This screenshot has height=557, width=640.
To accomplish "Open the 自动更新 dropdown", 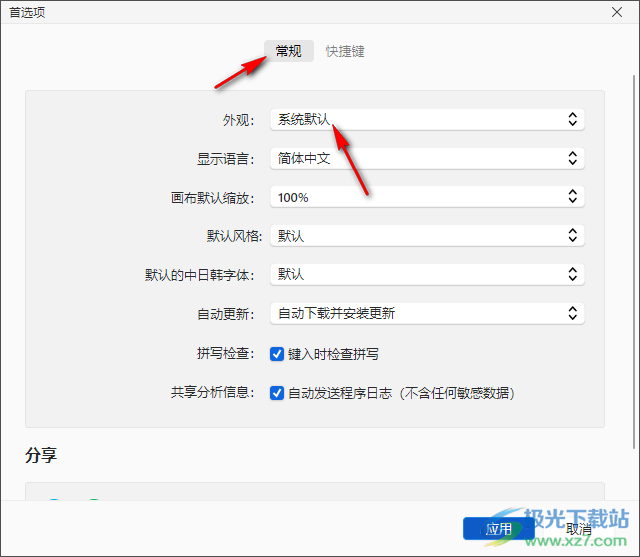I will point(427,313).
